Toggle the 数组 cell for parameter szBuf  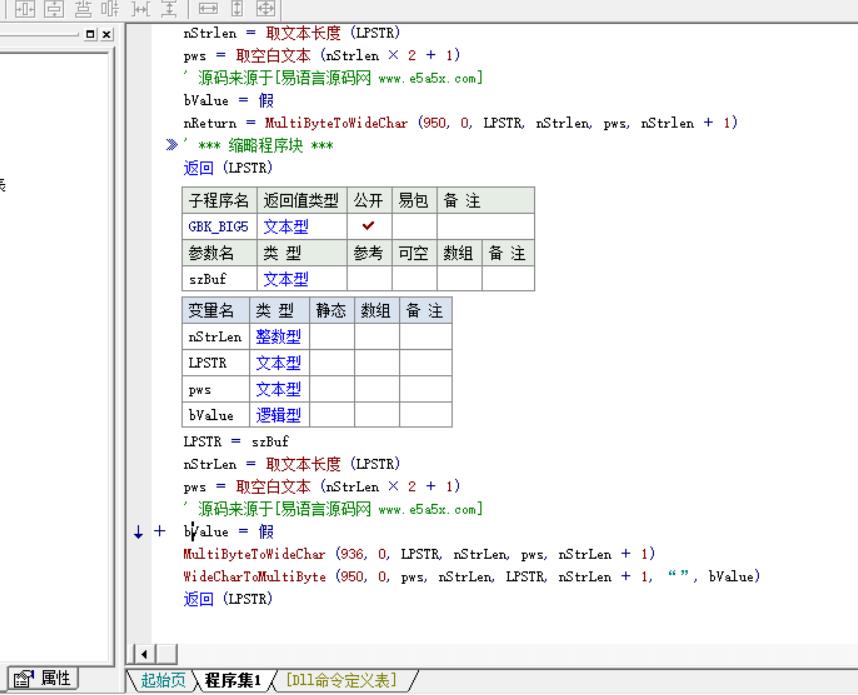pos(459,279)
